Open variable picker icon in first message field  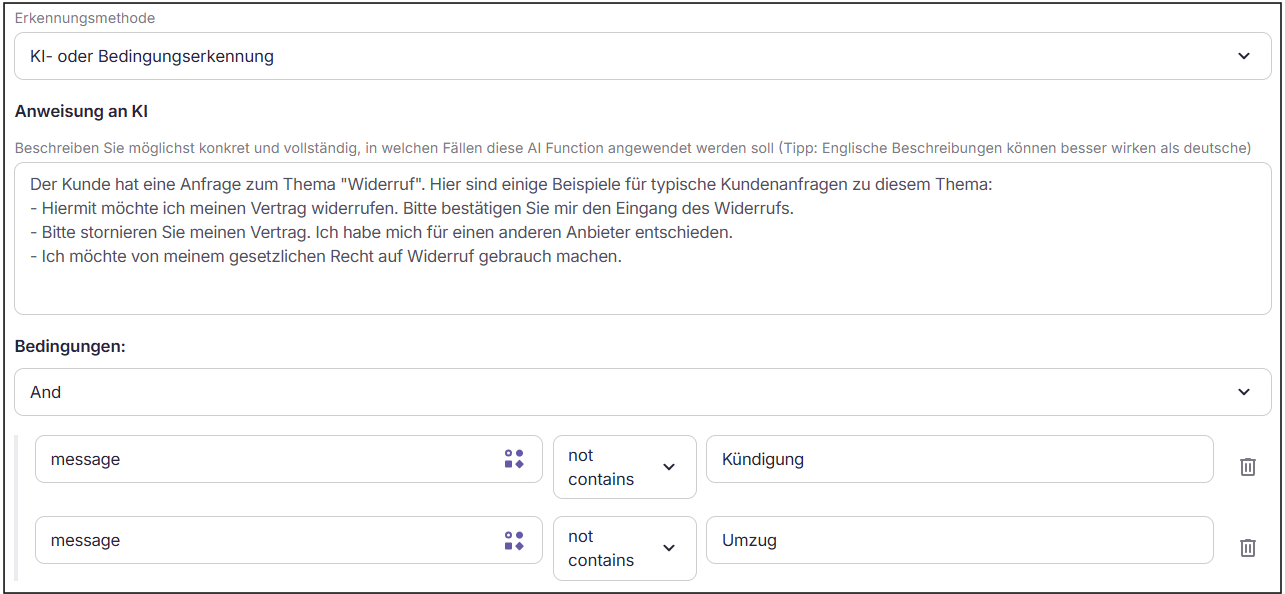pos(514,459)
